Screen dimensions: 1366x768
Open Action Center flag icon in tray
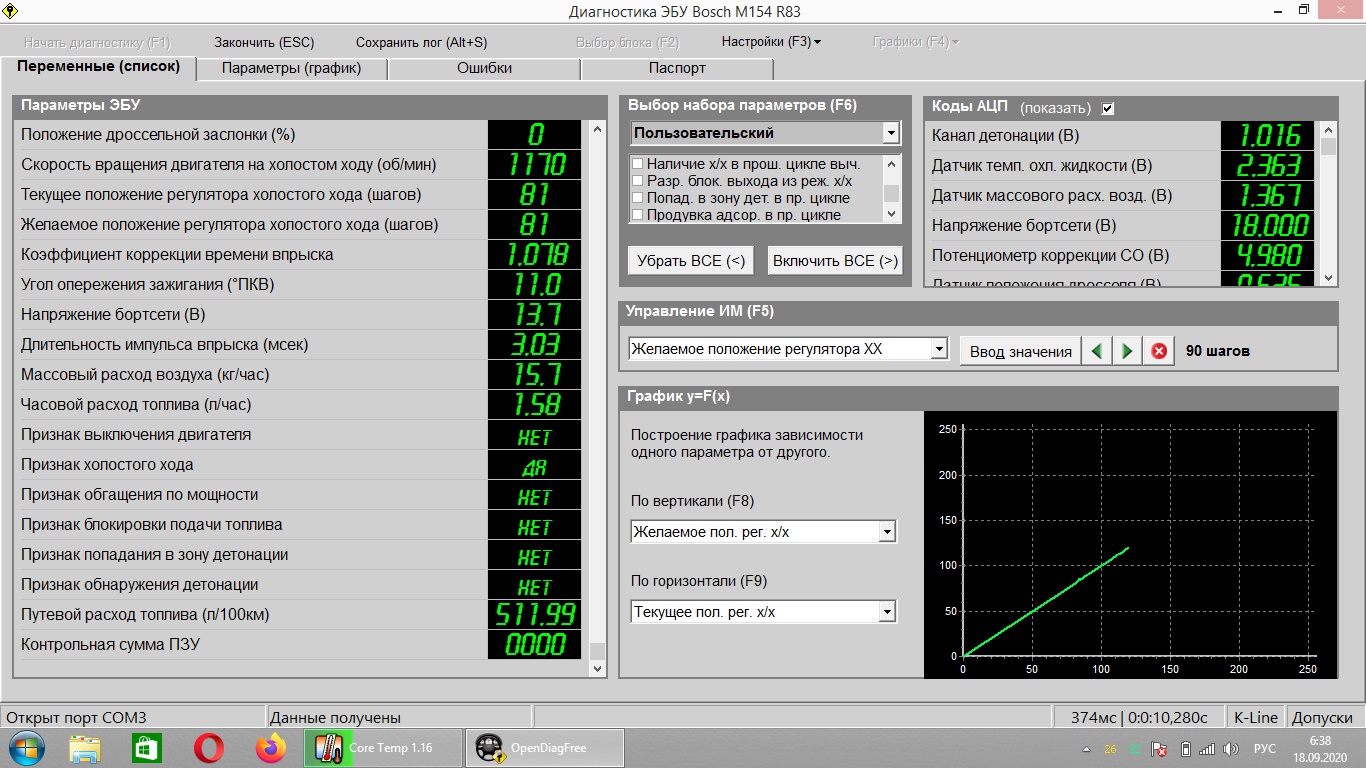point(1160,749)
